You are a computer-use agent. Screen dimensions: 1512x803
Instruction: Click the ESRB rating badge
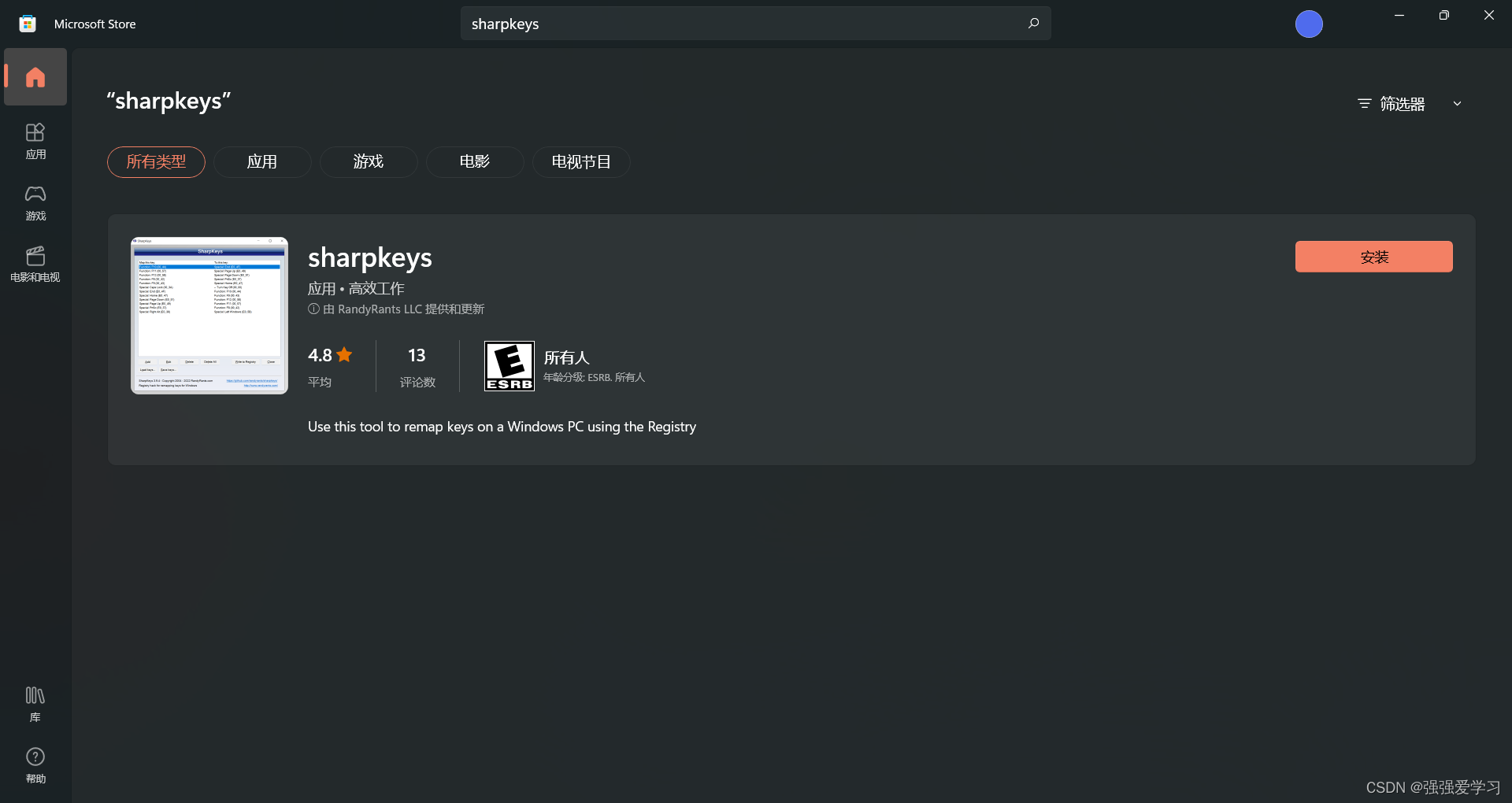(510, 366)
